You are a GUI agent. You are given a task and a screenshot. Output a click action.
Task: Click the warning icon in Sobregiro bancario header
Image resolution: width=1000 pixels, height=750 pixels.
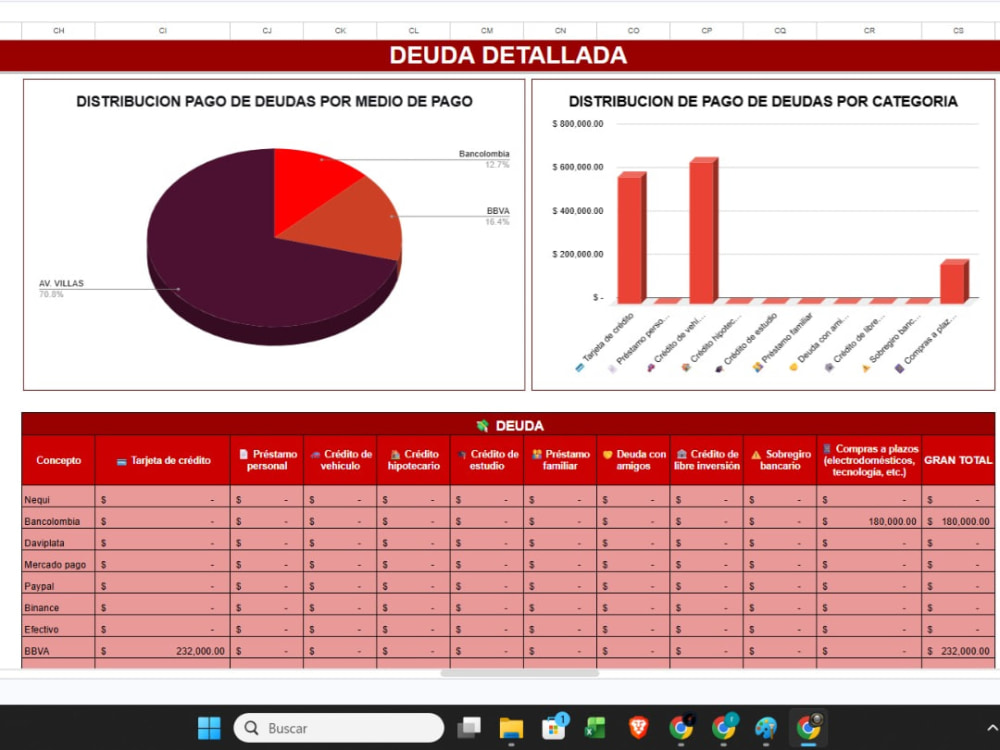(x=756, y=455)
